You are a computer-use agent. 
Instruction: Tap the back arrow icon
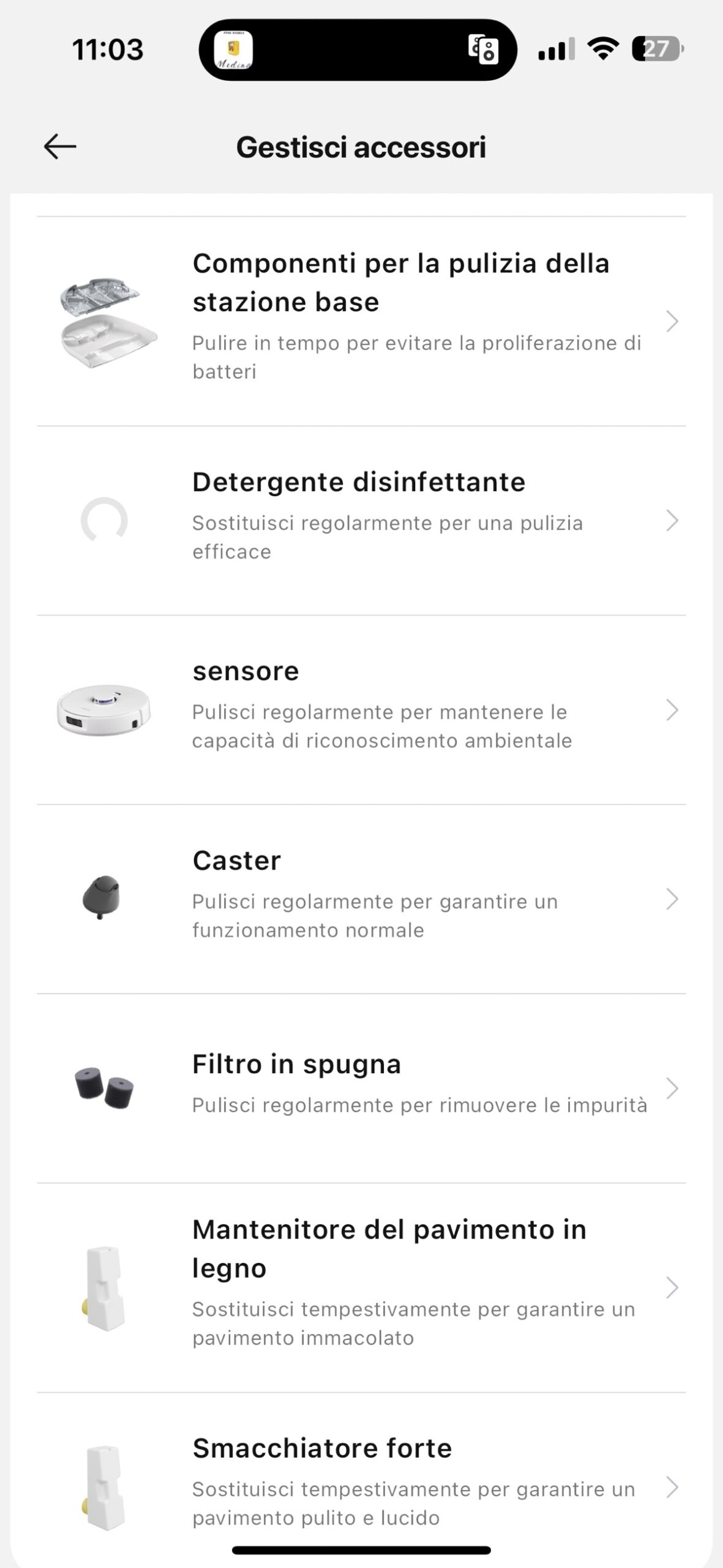click(x=60, y=147)
